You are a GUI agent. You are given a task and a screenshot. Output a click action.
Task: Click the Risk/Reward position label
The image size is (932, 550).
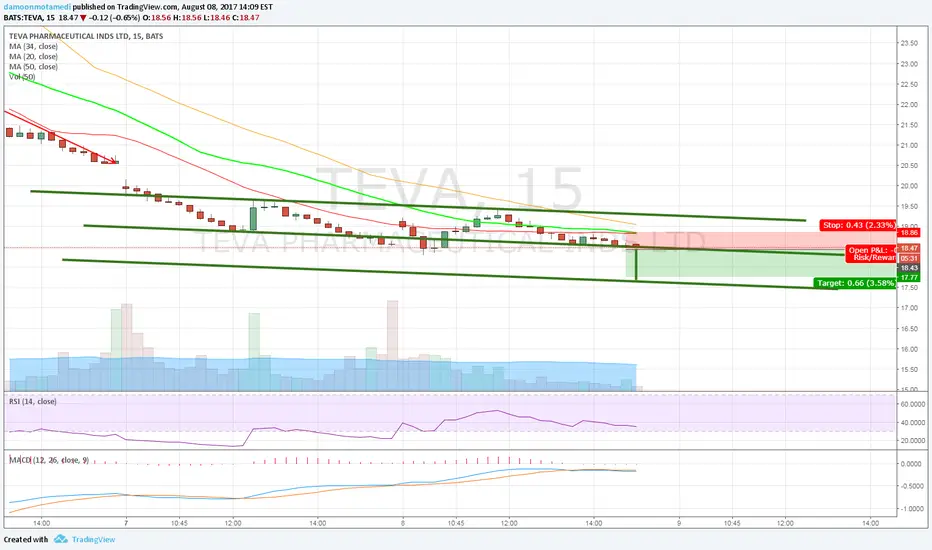(874, 257)
